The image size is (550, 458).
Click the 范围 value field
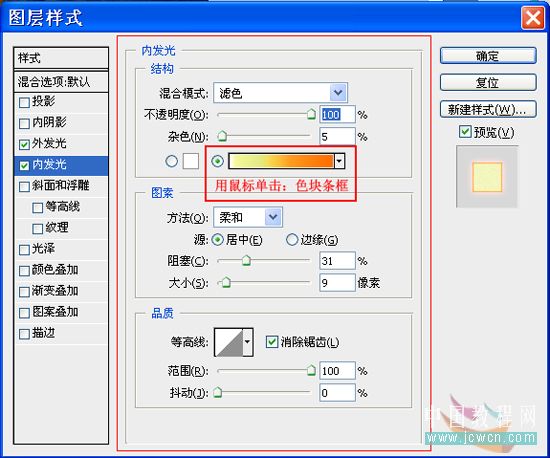click(337, 371)
